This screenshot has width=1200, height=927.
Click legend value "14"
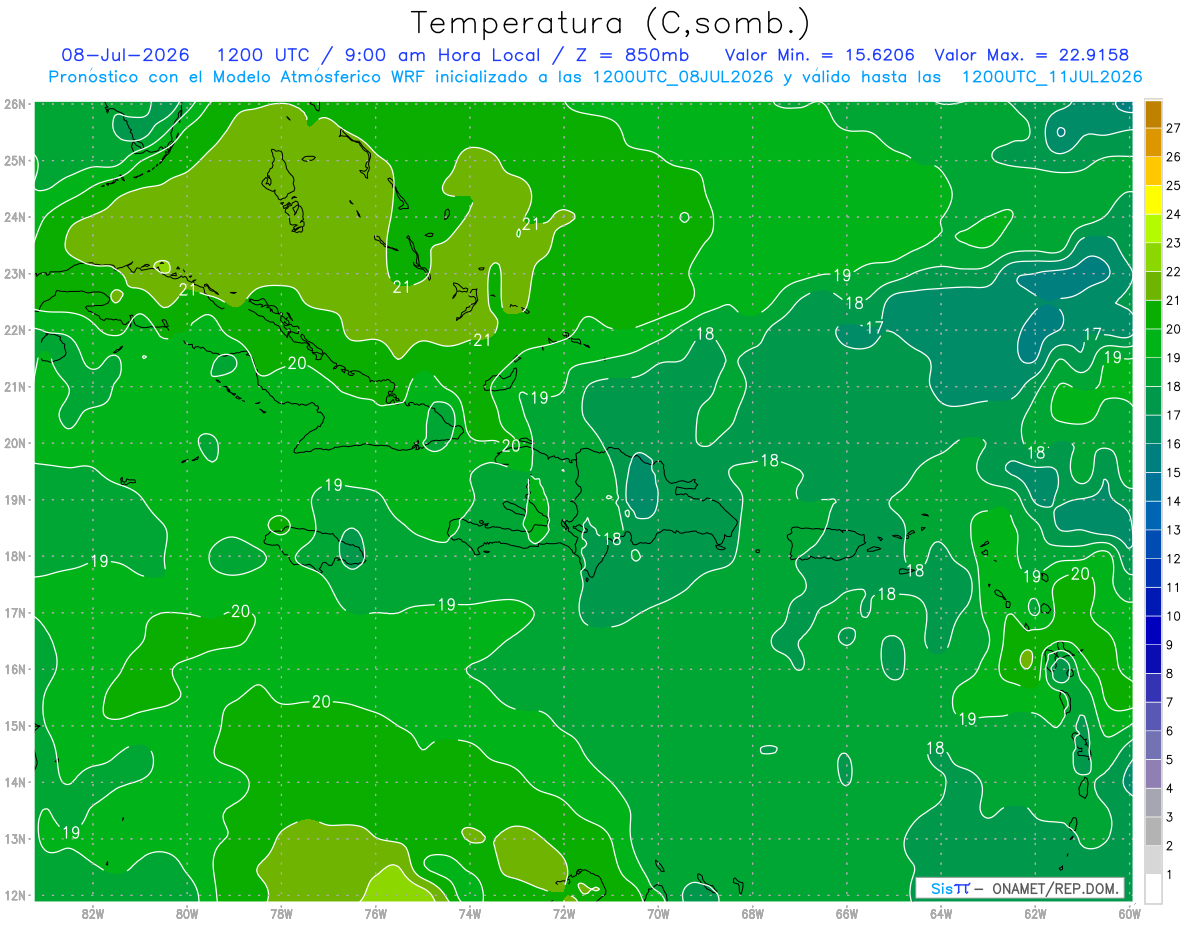point(1174,501)
